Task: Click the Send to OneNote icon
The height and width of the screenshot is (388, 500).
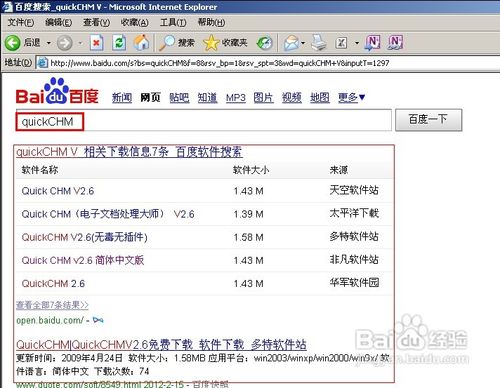Action: point(372,43)
